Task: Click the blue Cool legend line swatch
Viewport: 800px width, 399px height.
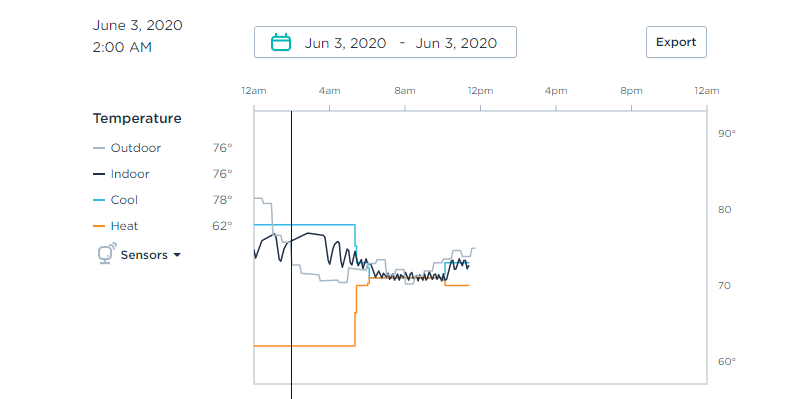Action: [99, 200]
